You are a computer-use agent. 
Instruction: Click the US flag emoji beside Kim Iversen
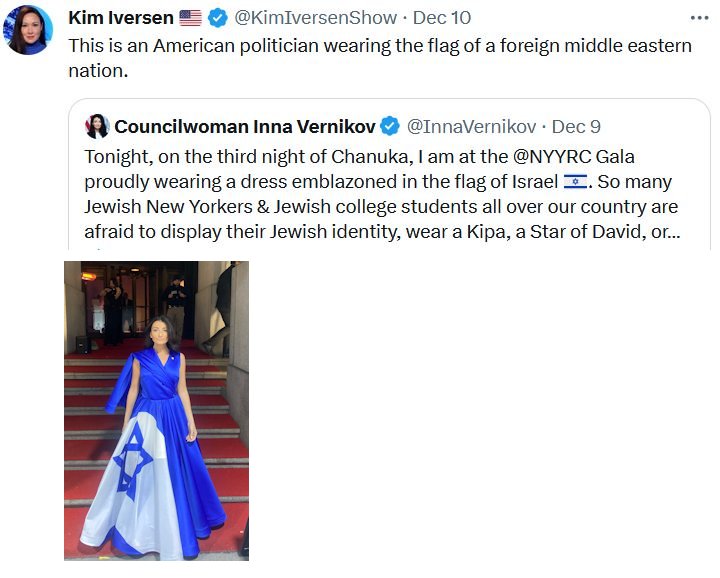tap(190, 18)
